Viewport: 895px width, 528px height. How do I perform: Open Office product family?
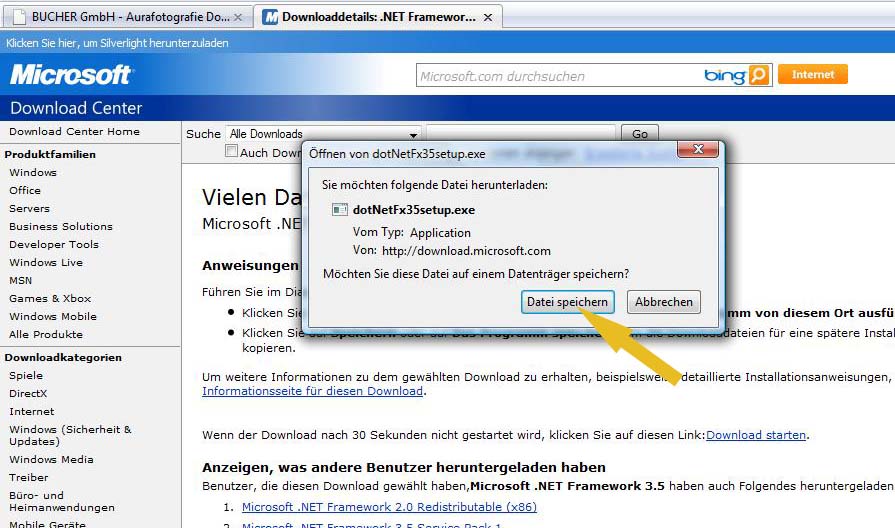coord(25,190)
